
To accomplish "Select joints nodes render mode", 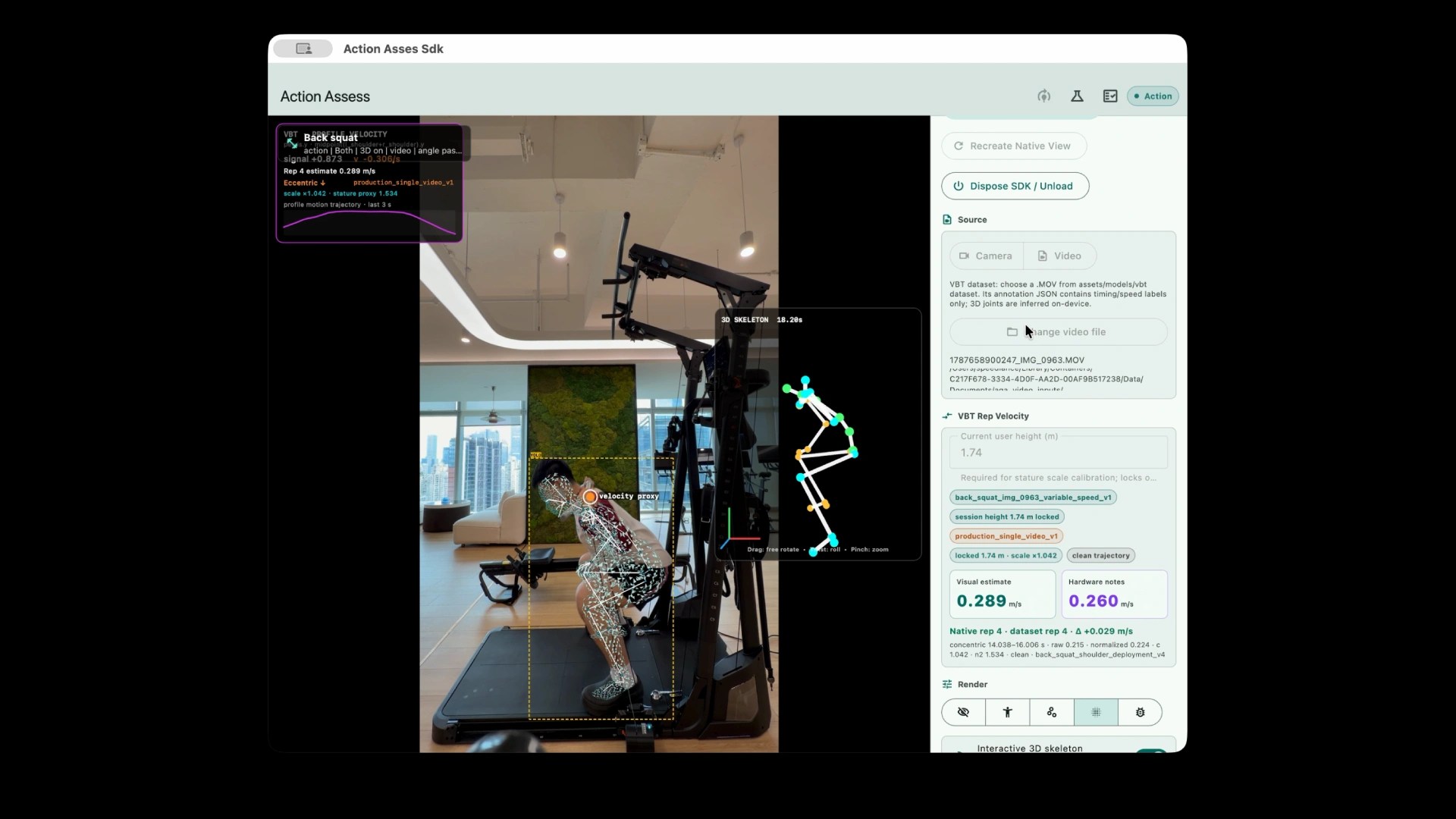I will [1051, 712].
